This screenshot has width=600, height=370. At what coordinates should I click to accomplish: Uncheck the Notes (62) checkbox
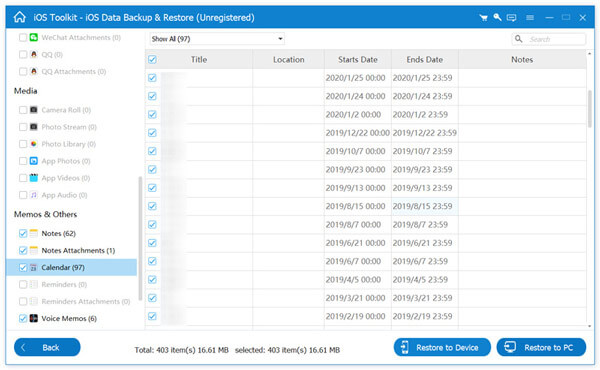point(23,233)
